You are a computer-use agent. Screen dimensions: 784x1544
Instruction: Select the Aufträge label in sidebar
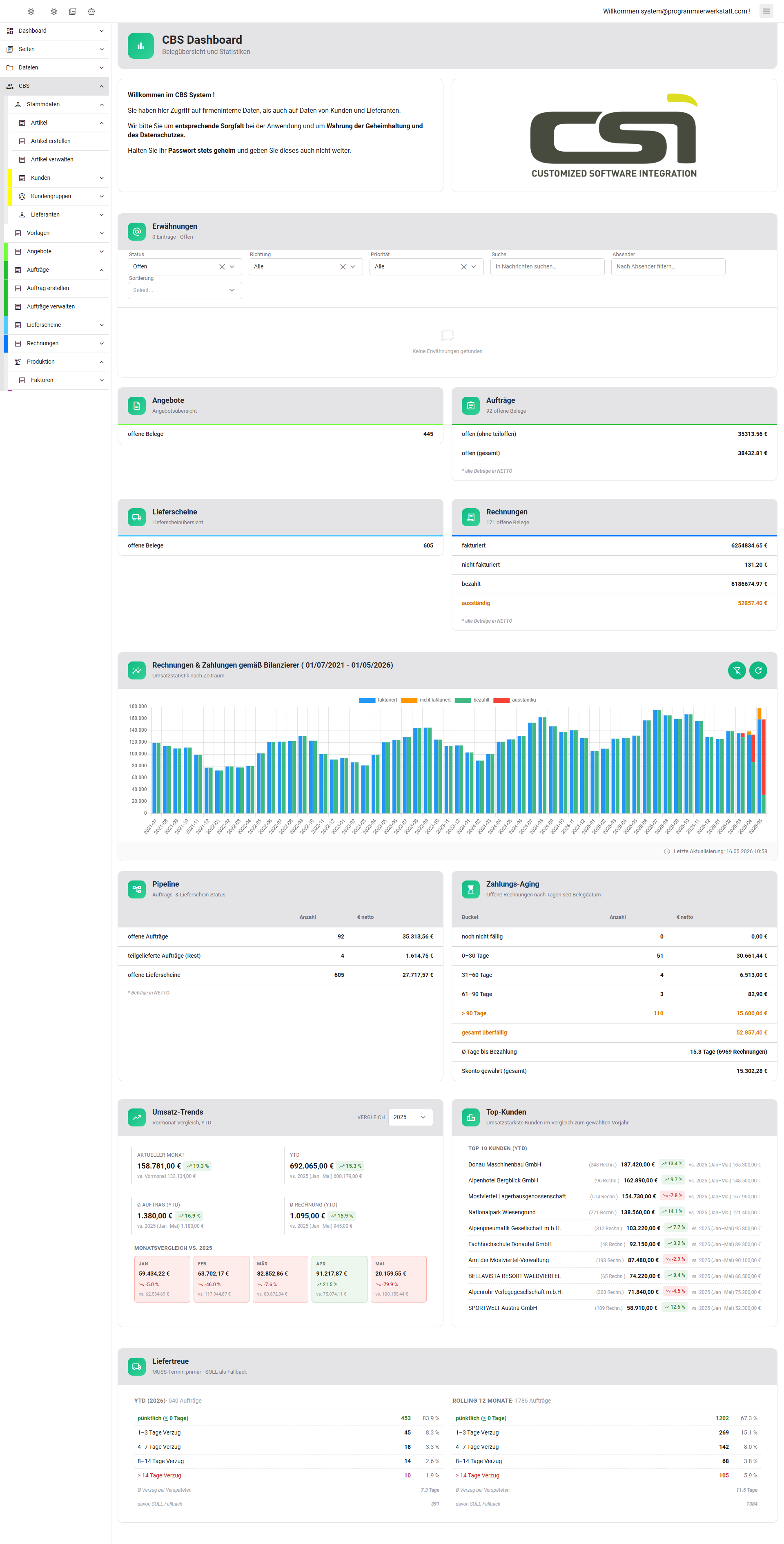38,270
